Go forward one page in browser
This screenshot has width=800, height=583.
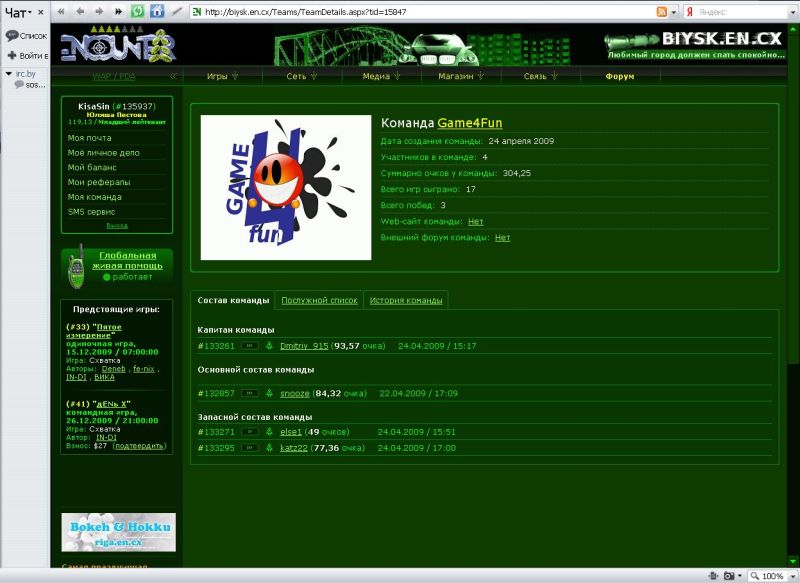point(99,11)
